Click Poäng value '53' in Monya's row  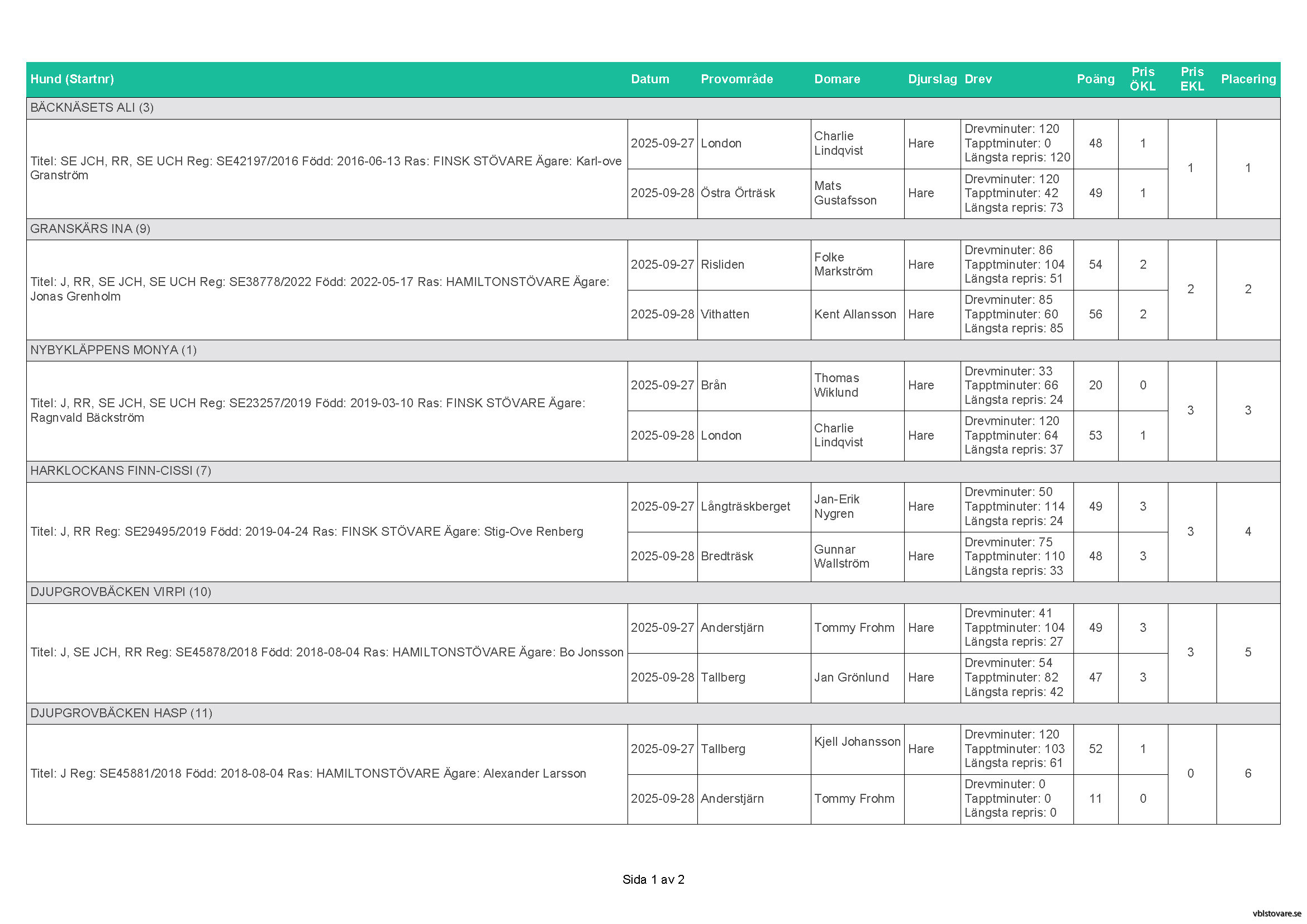pyautogui.click(x=1095, y=436)
